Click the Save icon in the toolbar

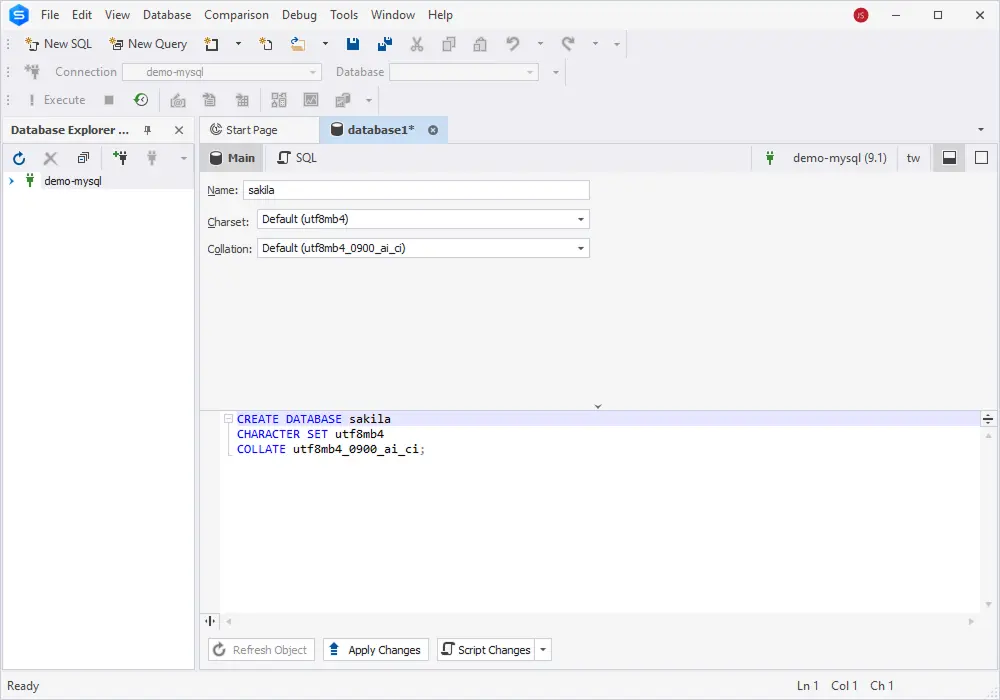pyautogui.click(x=353, y=44)
